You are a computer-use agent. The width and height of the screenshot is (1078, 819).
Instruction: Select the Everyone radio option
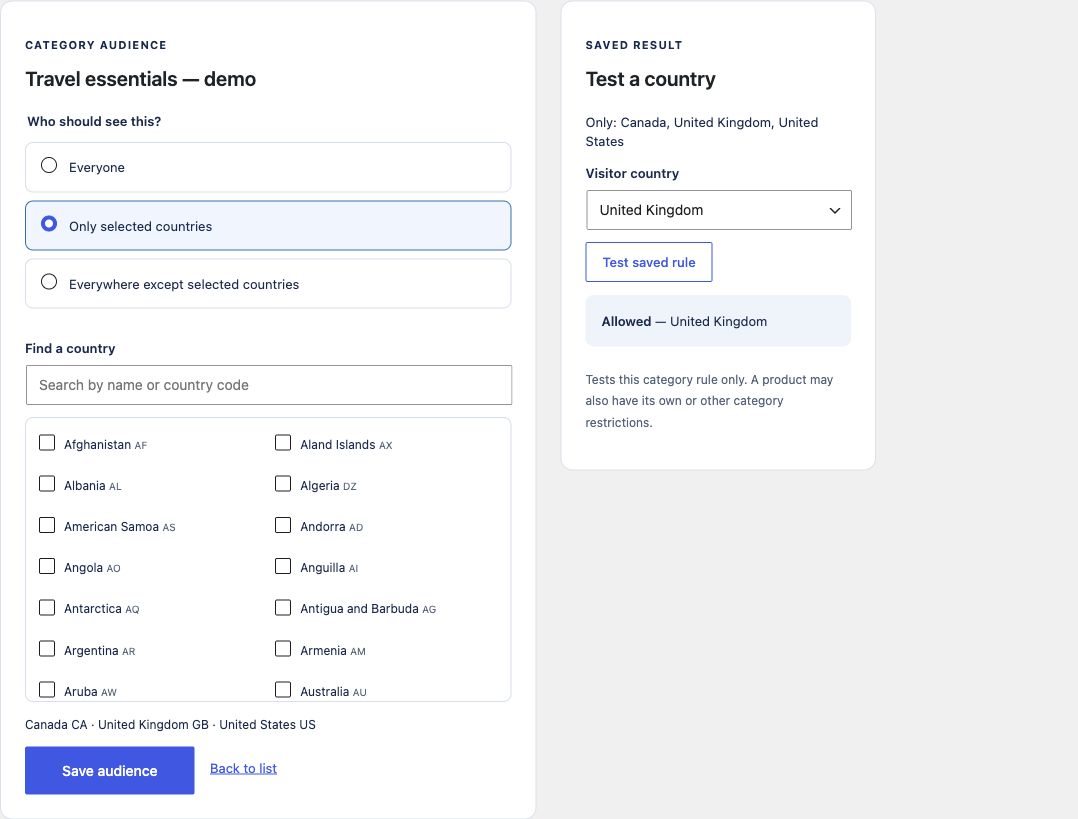click(49, 166)
